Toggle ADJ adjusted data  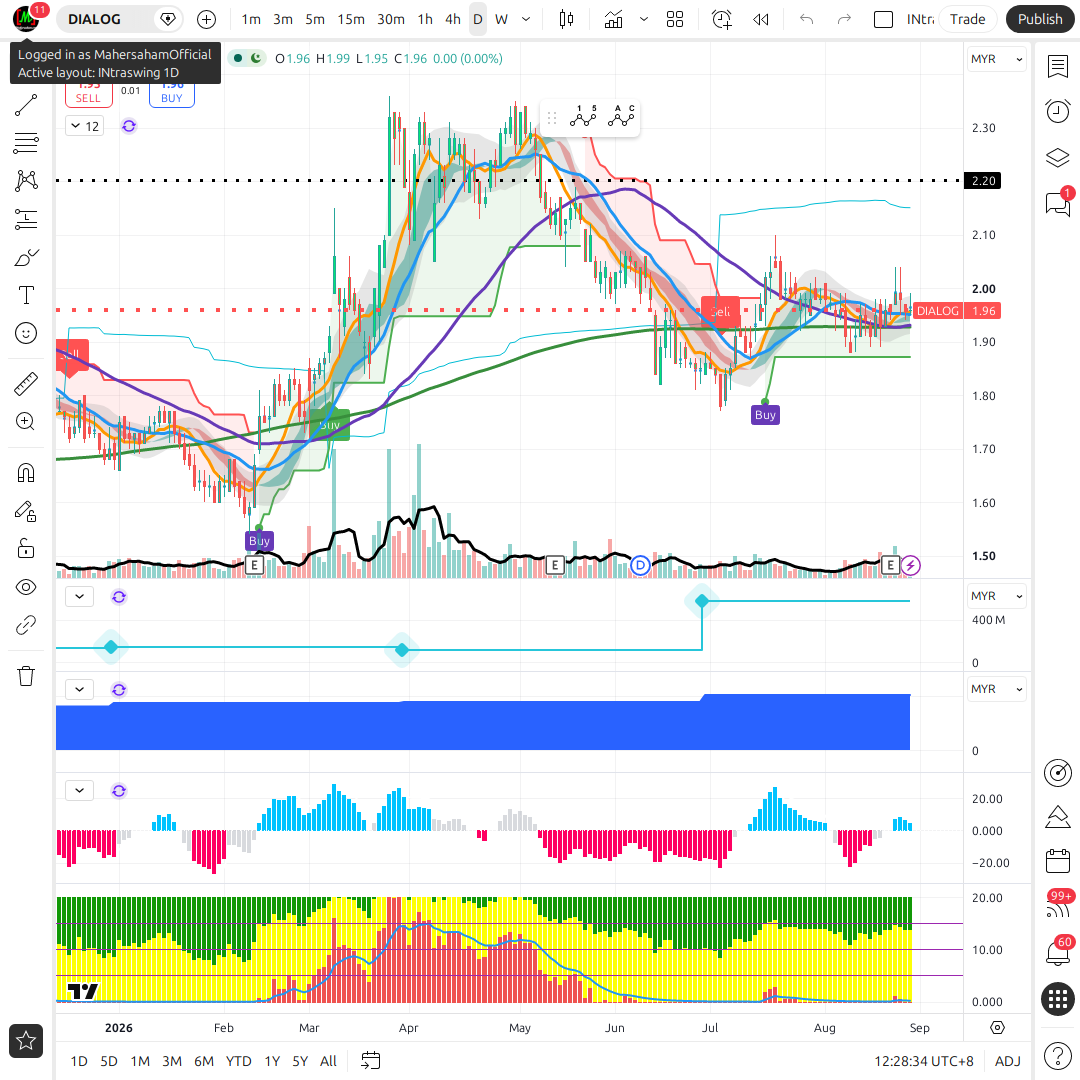[x=1008, y=1061]
